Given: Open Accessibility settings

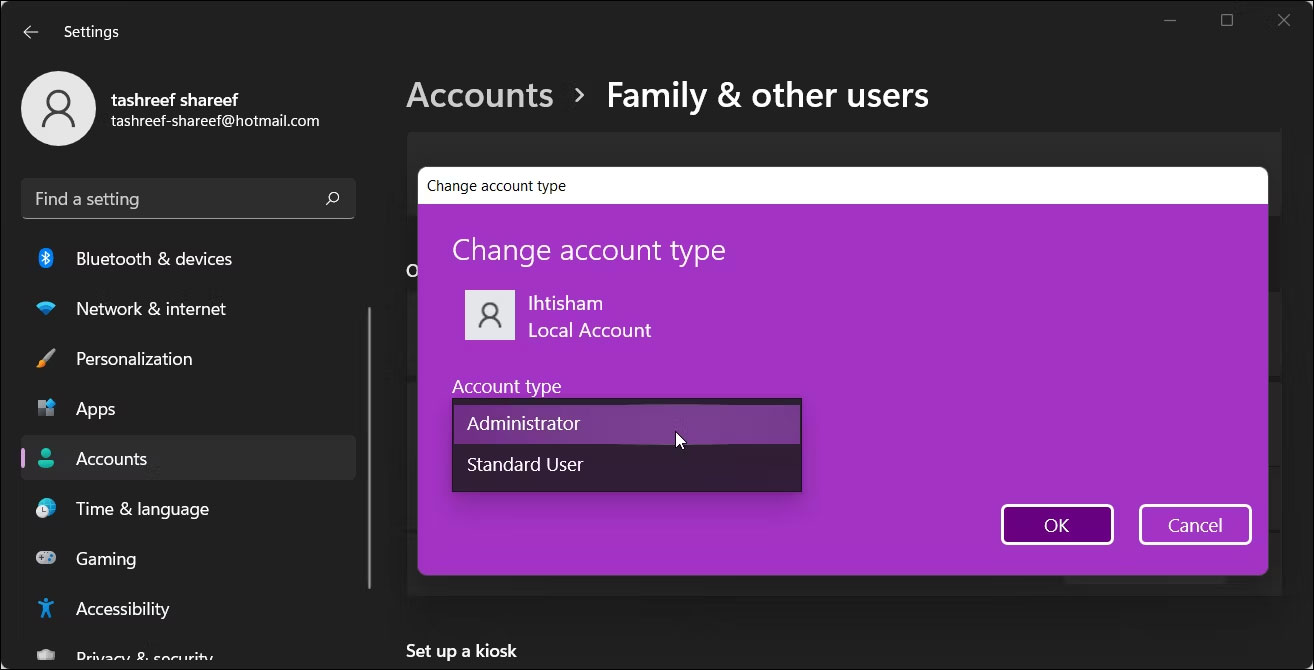Looking at the screenshot, I should pos(188,609).
